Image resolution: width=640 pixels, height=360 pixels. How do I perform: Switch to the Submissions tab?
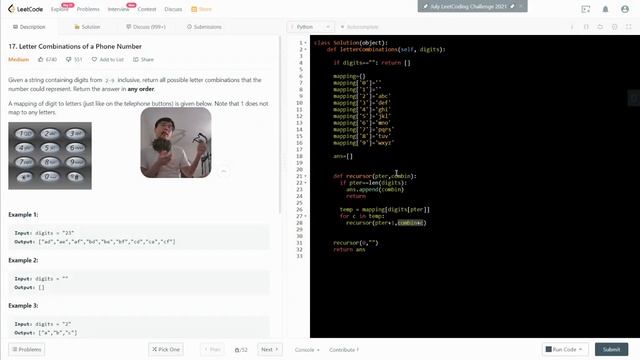click(x=204, y=27)
